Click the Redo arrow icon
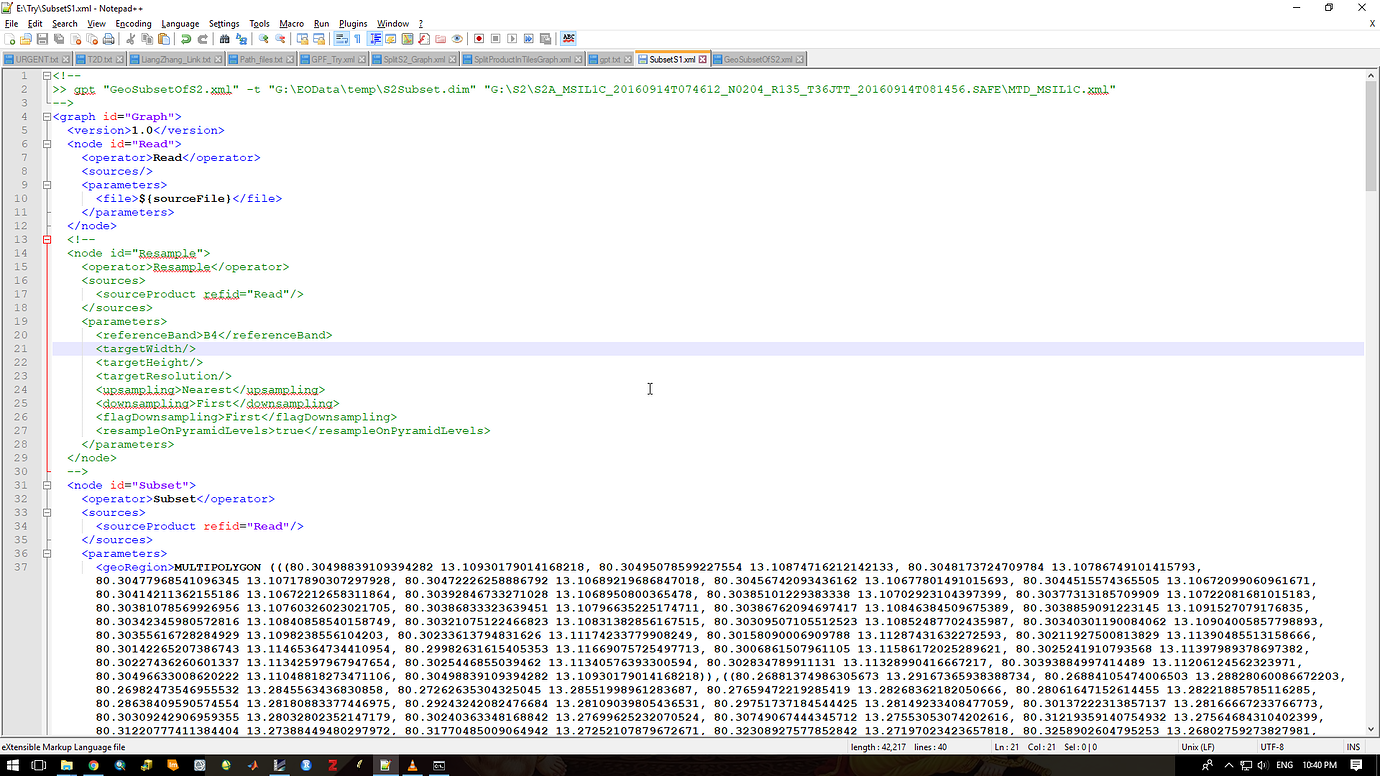Screen dimensions: 1380x776 click(203, 39)
